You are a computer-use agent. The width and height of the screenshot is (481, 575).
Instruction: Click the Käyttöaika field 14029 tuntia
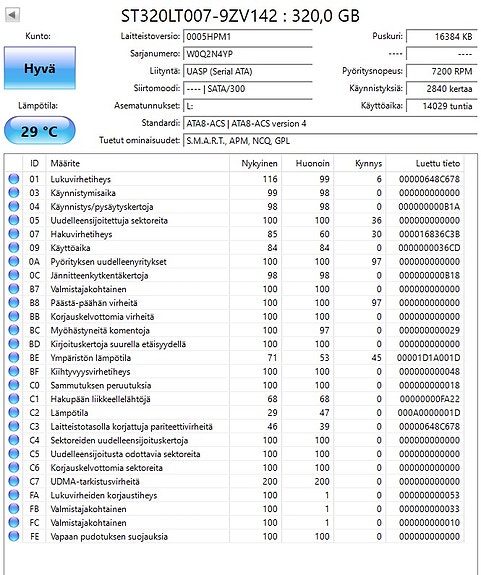click(442, 106)
